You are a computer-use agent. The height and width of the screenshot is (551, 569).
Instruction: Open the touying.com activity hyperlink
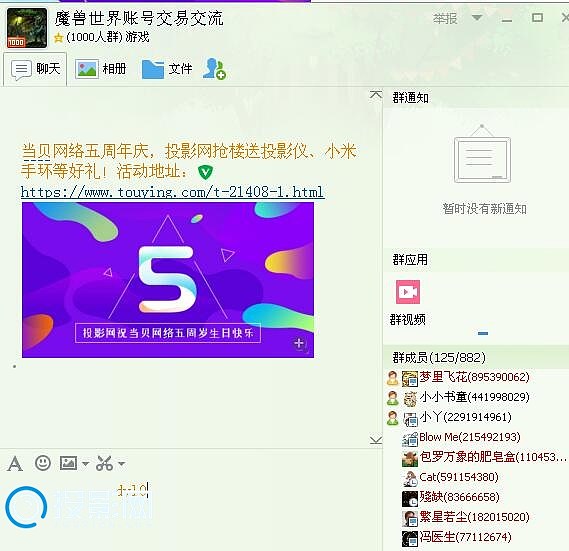172,192
